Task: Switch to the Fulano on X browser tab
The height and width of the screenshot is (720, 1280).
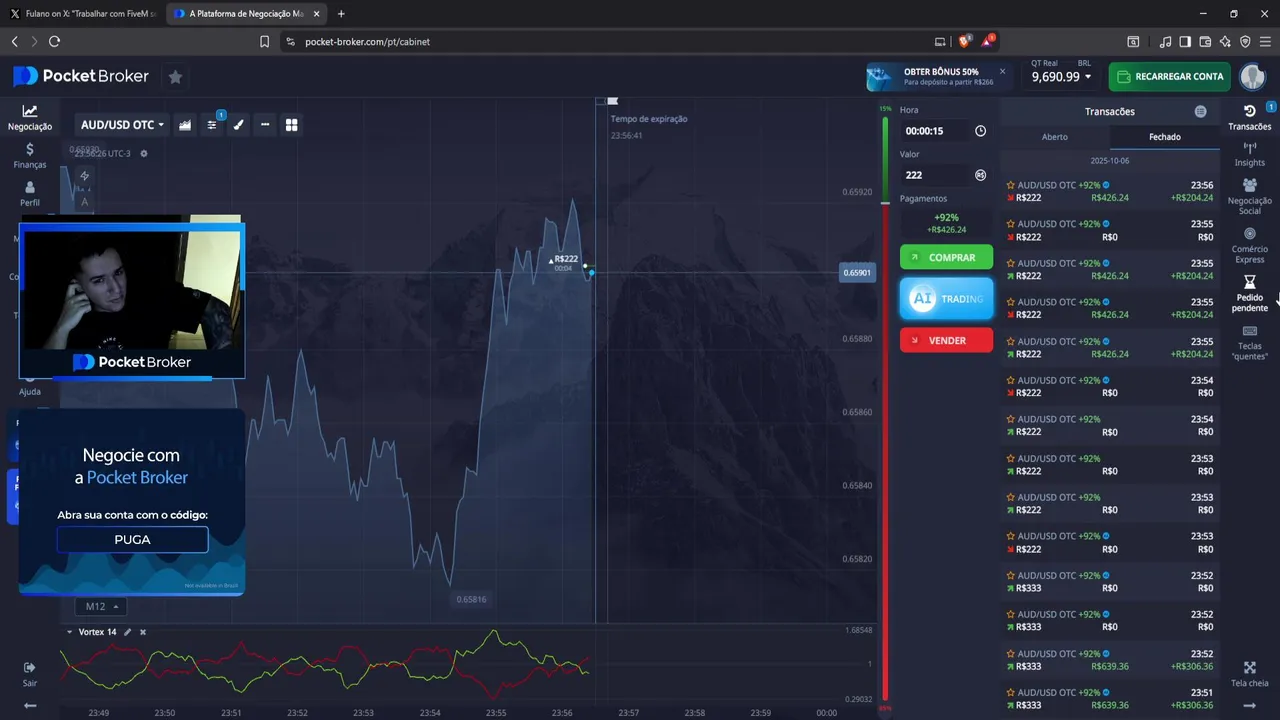Action: point(82,14)
